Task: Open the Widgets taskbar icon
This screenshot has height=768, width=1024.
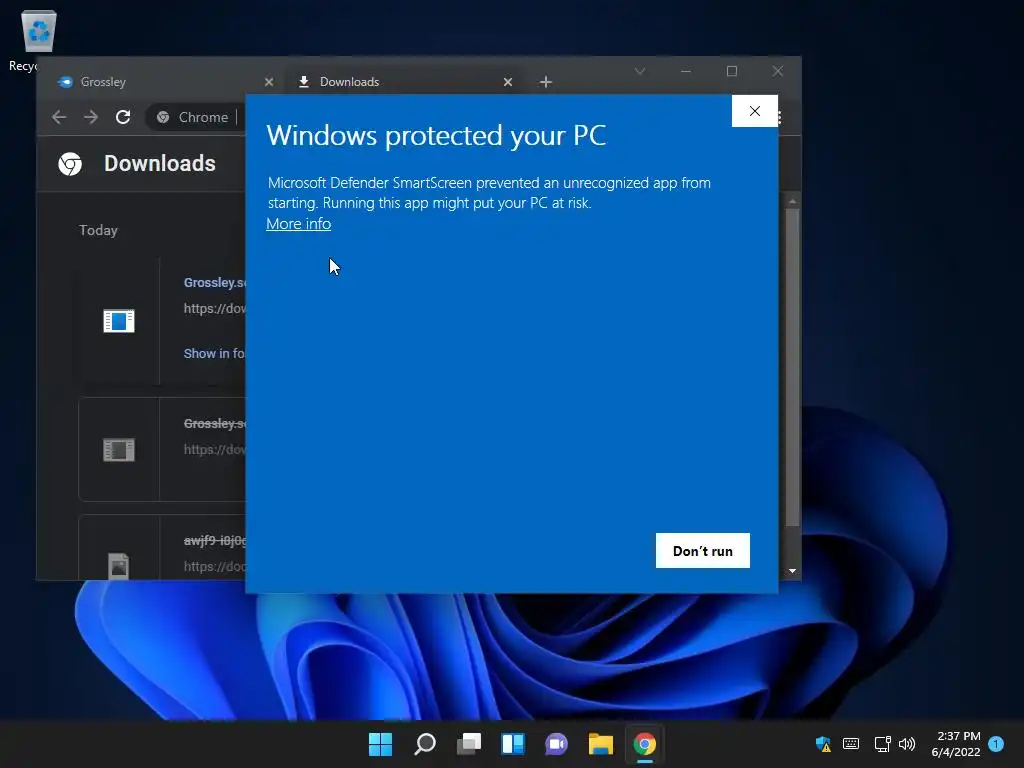Action: 513,744
